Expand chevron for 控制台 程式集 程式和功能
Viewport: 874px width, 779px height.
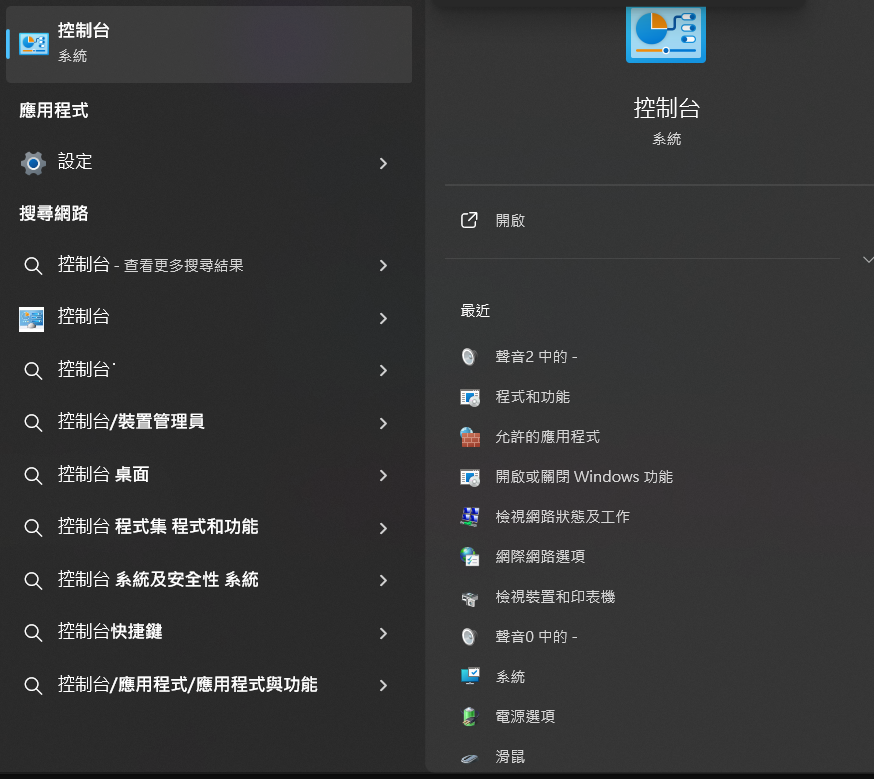pyautogui.click(x=383, y=528)
